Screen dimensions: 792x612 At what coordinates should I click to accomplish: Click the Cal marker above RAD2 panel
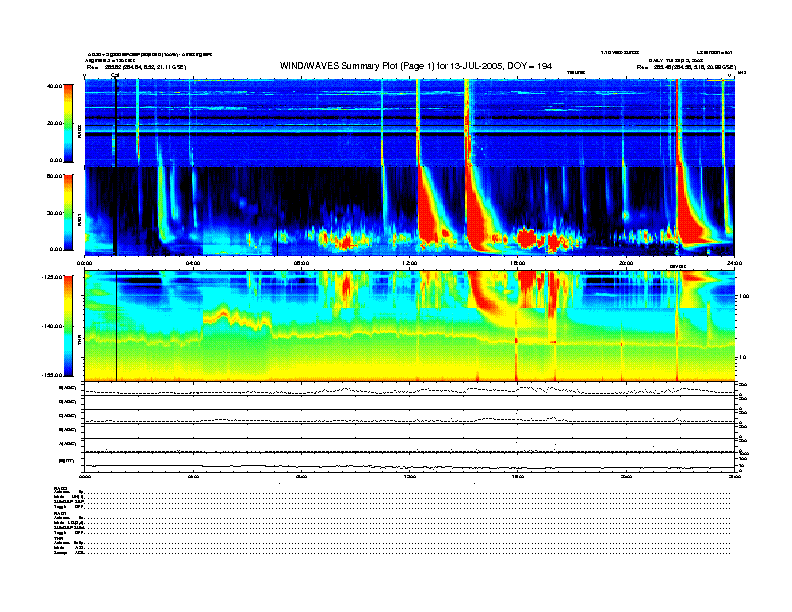[x=115, y=75]
